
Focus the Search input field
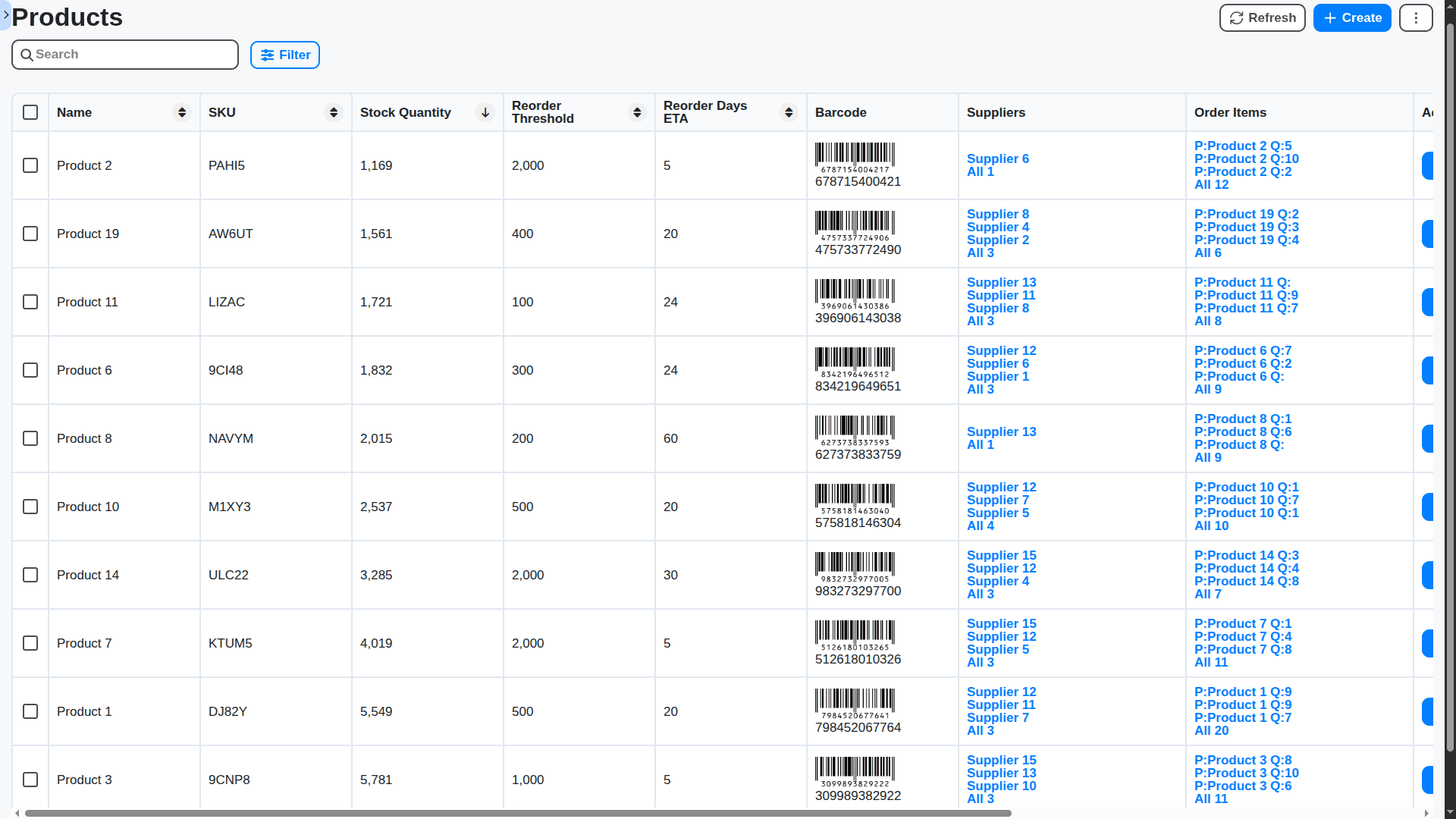pyautogui.click(x=125, y=55)
